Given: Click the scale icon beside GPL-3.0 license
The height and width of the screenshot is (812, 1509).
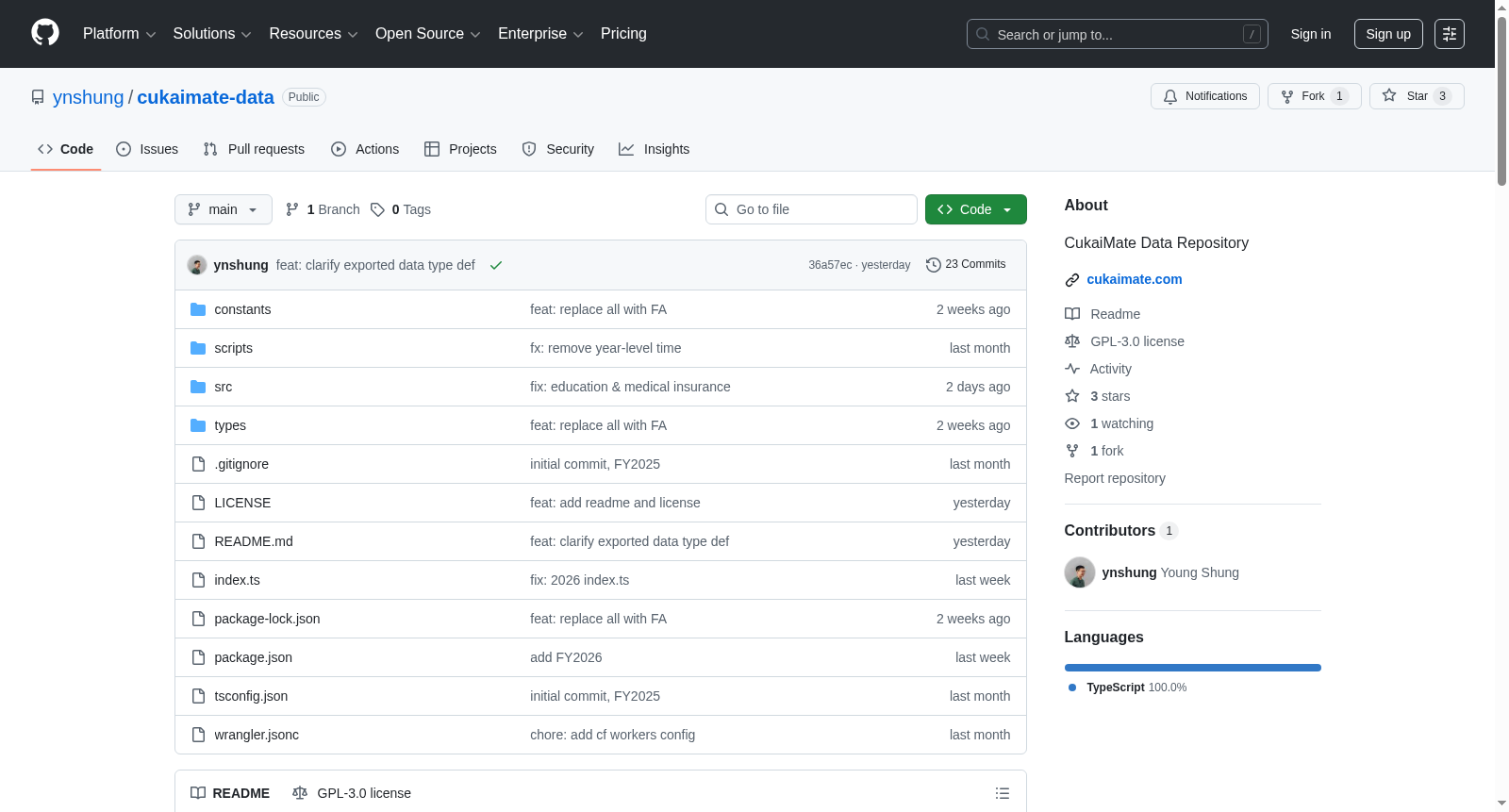Looking at the screenshot, I should 1072,341.
